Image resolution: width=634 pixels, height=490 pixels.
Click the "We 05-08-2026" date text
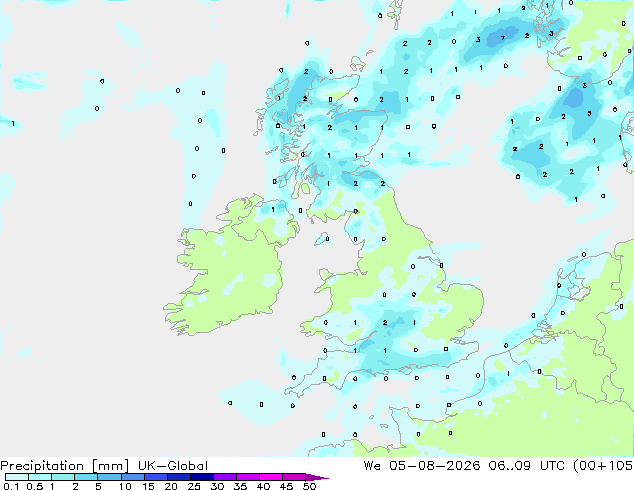tap(422, 466)
